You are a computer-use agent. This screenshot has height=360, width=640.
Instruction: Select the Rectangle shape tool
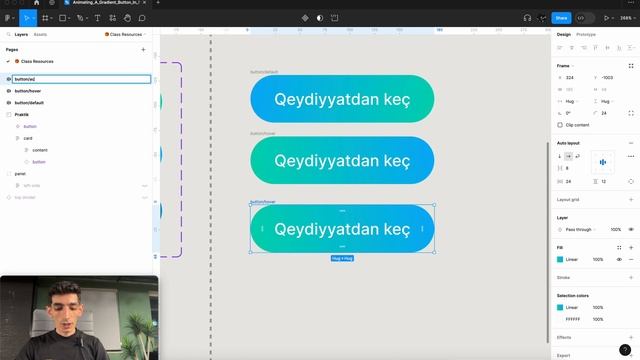click(62, 18)
